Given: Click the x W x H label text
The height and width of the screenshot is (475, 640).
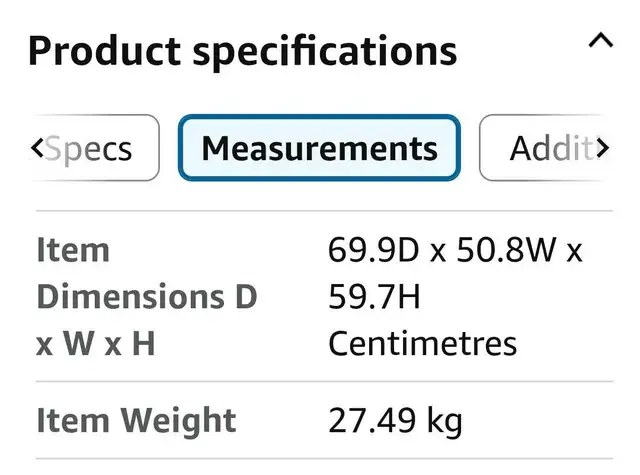Looking at the screenshot, I should pos(96,344).
